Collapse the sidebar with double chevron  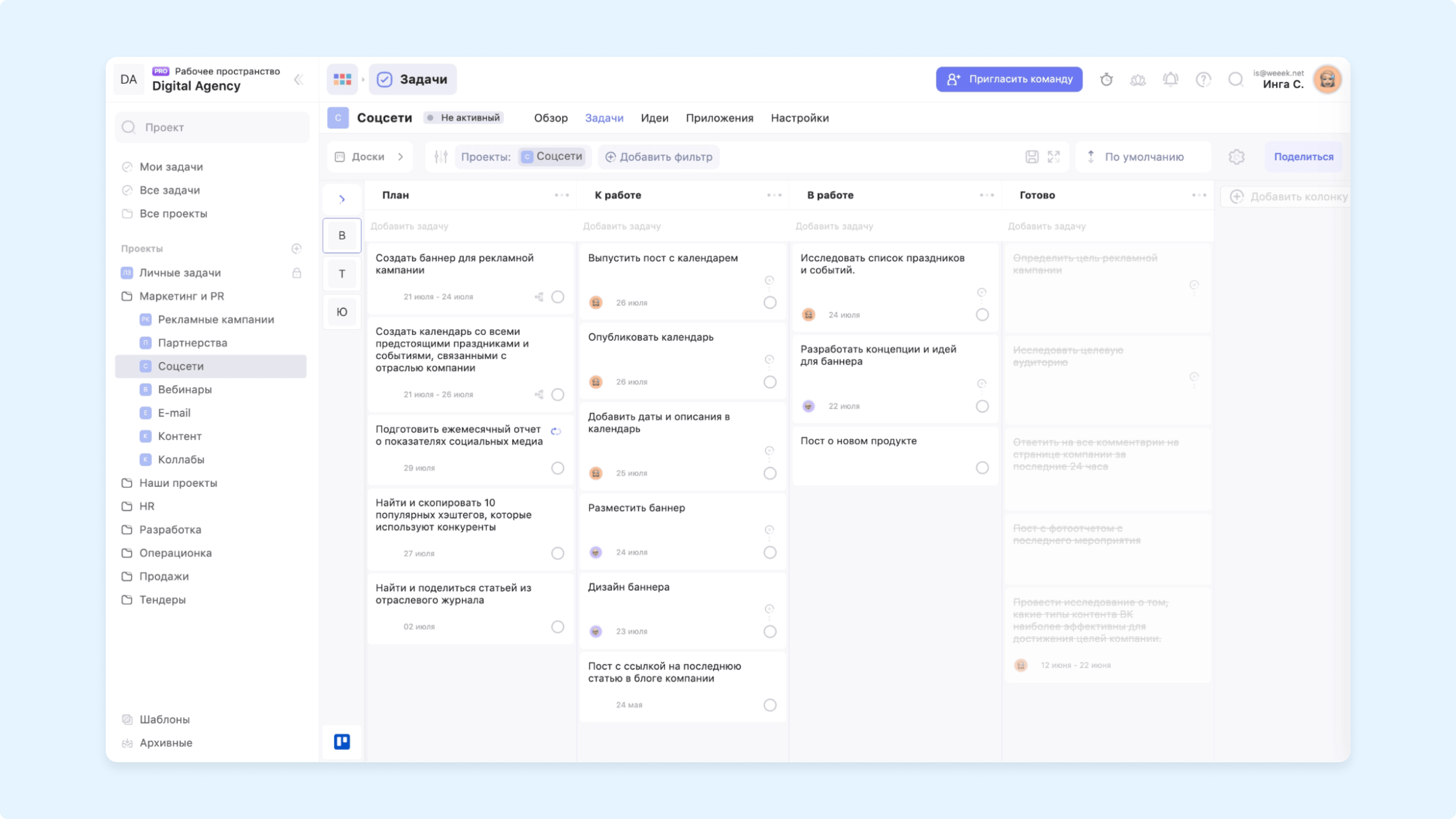point(298,80)
